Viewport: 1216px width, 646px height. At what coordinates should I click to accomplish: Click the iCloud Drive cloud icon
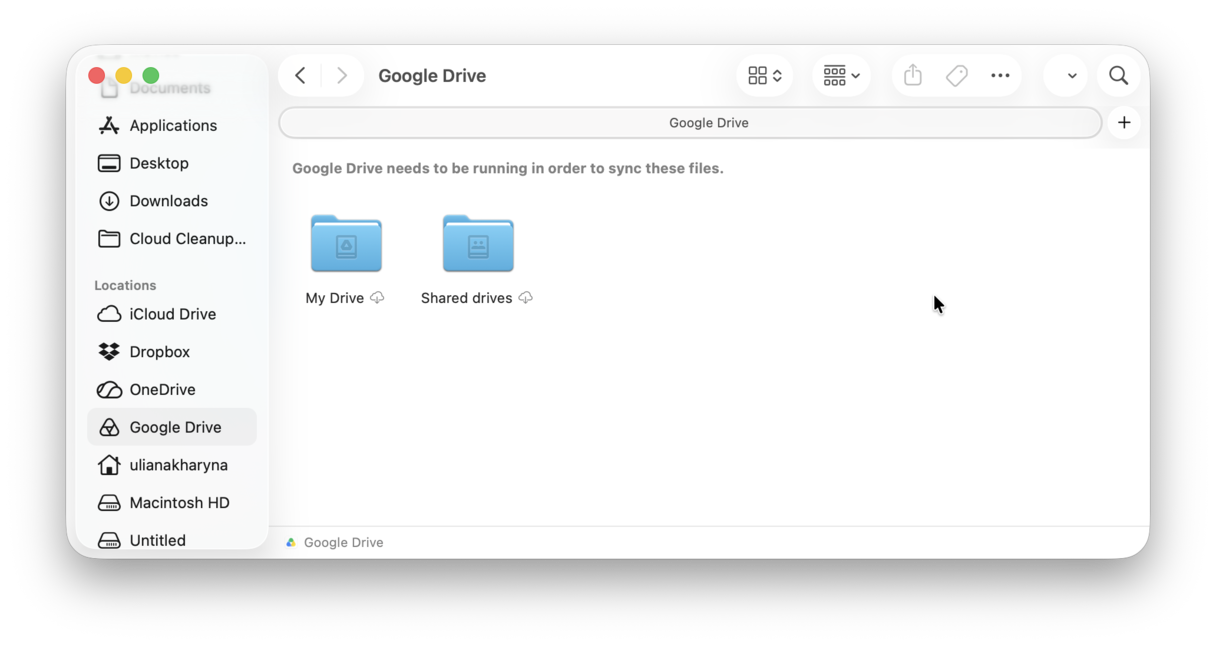109,314
